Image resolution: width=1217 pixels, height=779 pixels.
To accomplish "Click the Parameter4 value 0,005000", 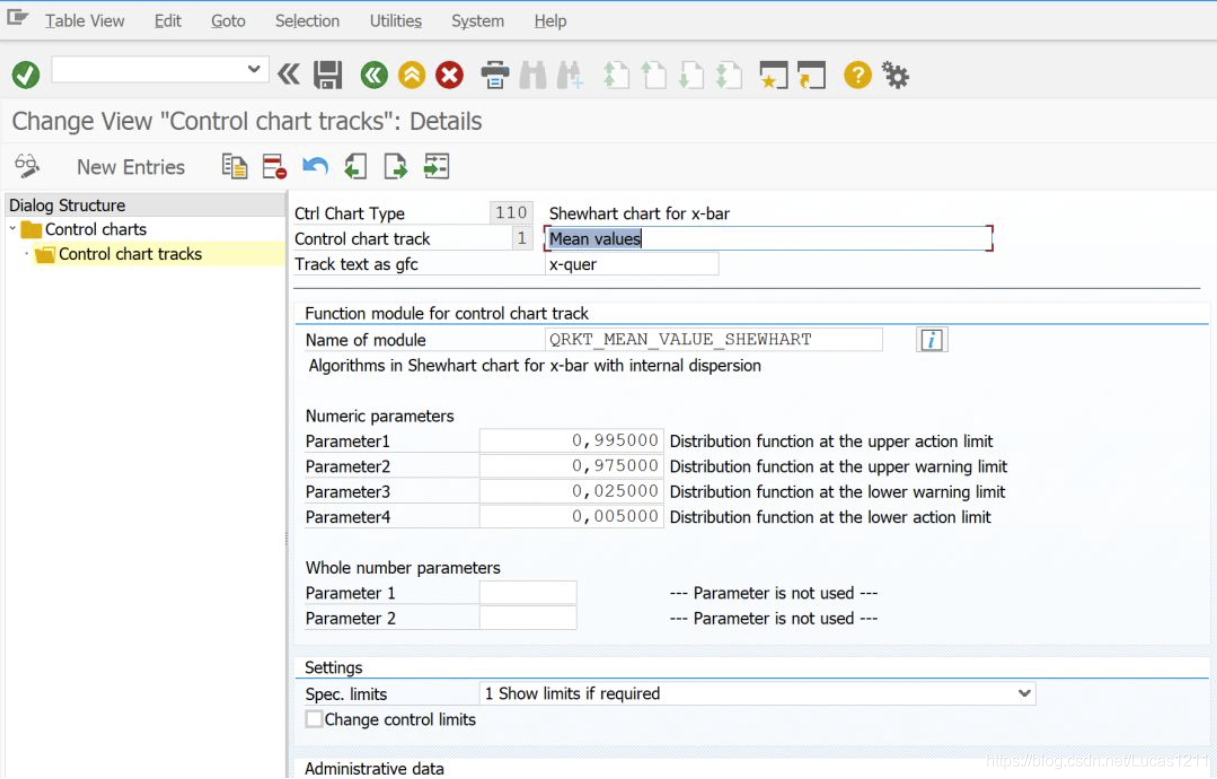I will pos(571,516).
